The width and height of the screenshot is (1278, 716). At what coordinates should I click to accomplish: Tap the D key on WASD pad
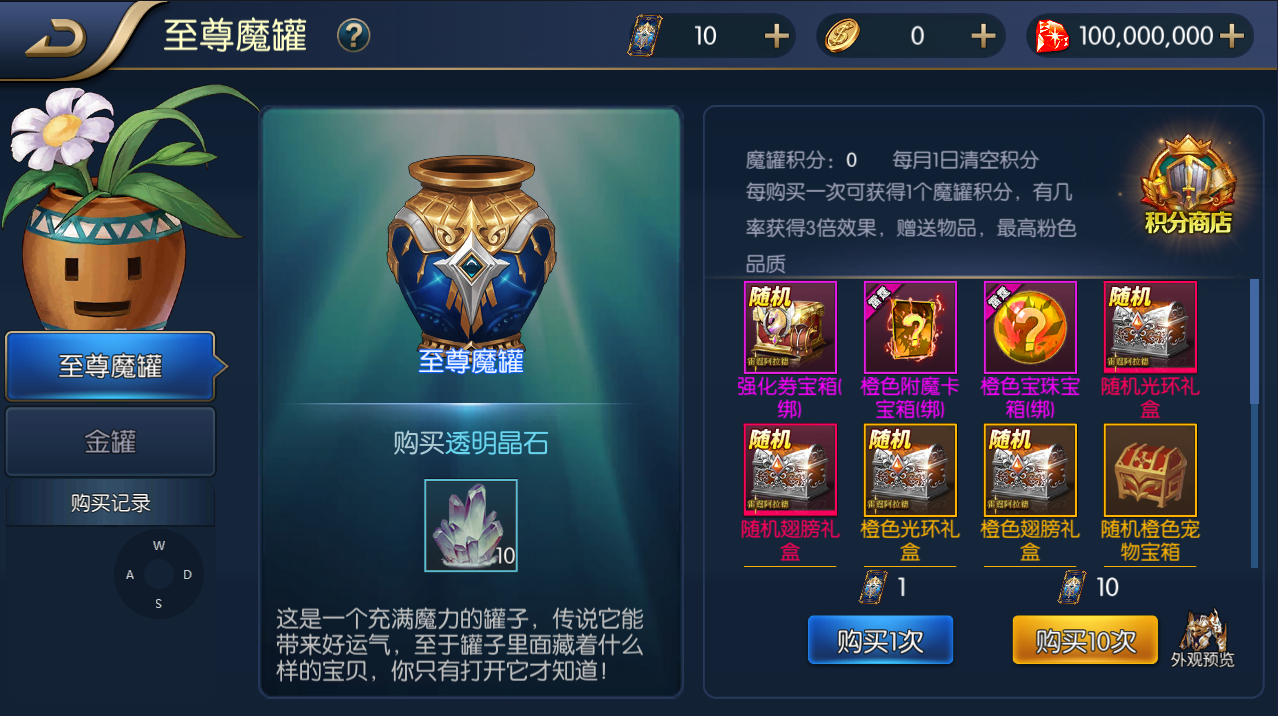[x=187, y=575]
